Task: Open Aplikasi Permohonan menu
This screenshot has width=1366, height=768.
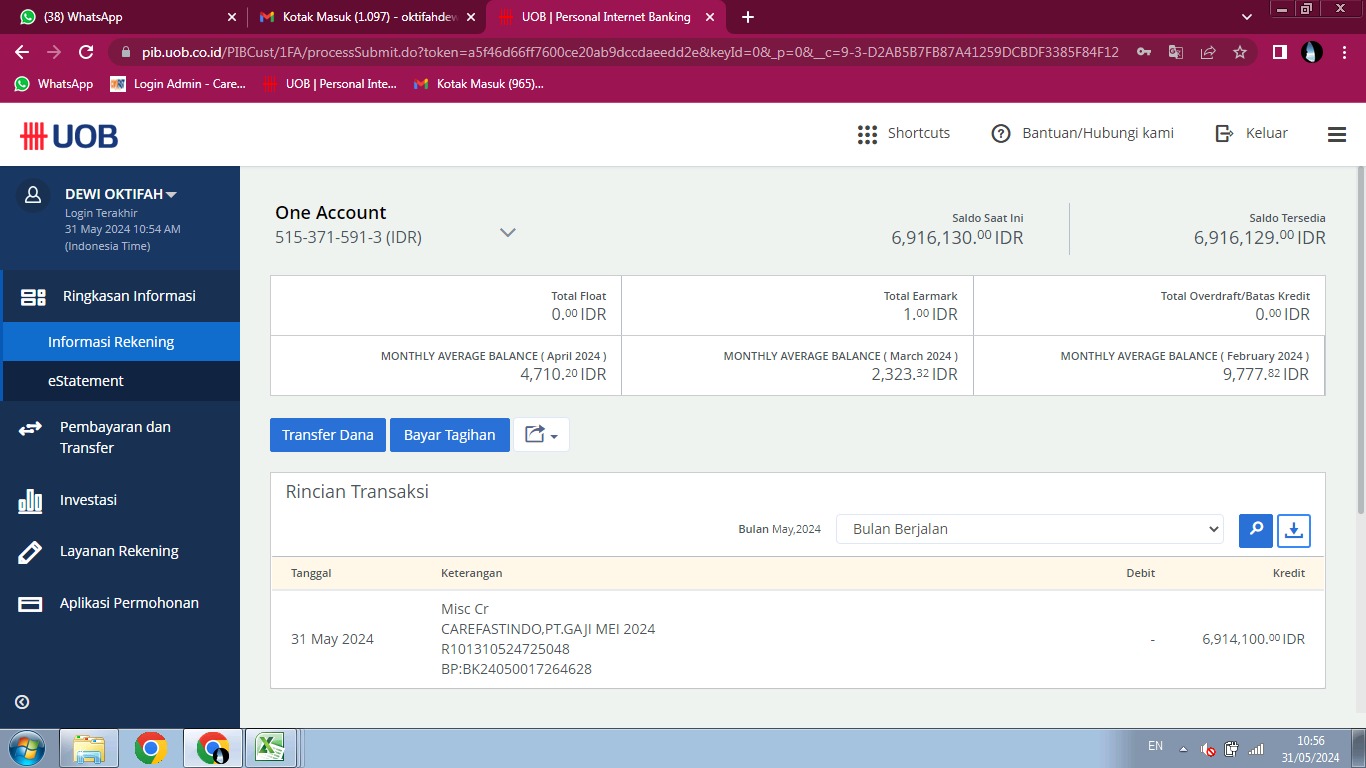Action: click(120, 603)
